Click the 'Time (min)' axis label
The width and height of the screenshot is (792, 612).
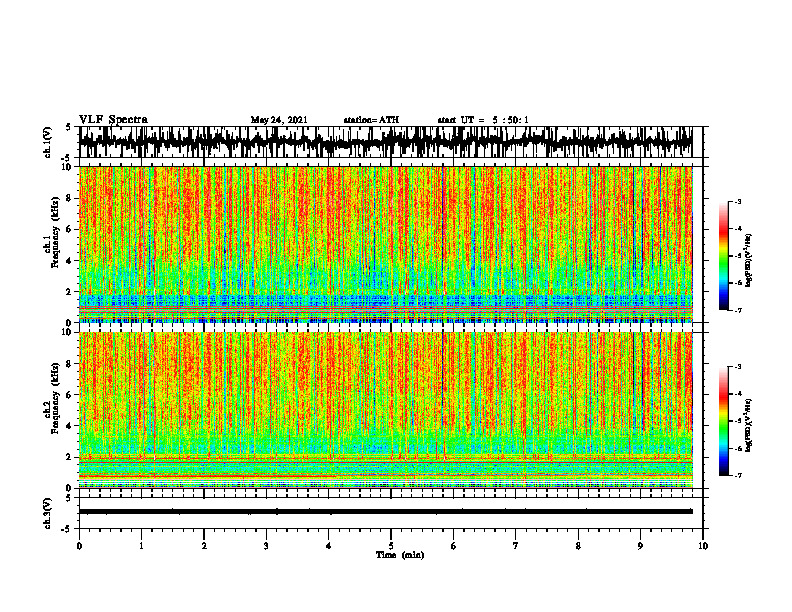[x=400, y=555]
